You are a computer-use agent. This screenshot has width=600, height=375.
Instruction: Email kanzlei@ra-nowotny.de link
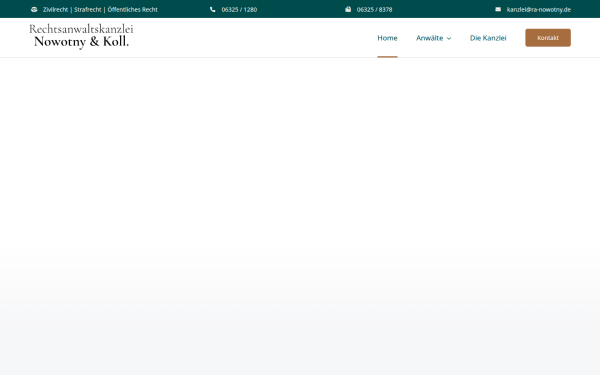point(538,10)
